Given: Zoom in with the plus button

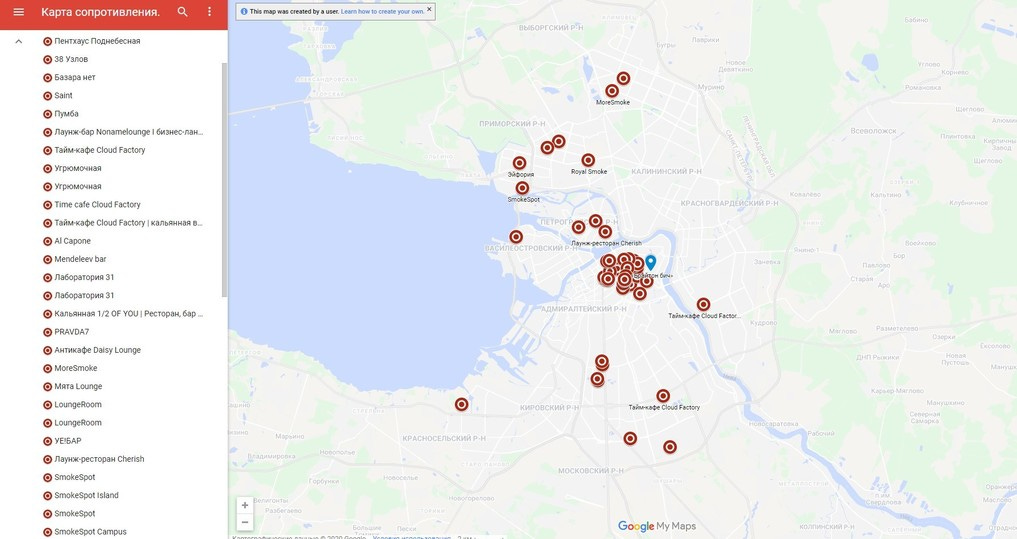Looking at the screenshot, I should [x=245, y=505].
